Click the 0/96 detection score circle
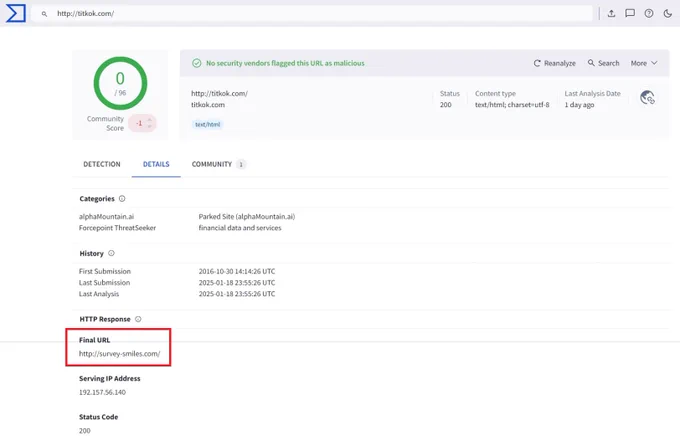 (x=121, y=83)
